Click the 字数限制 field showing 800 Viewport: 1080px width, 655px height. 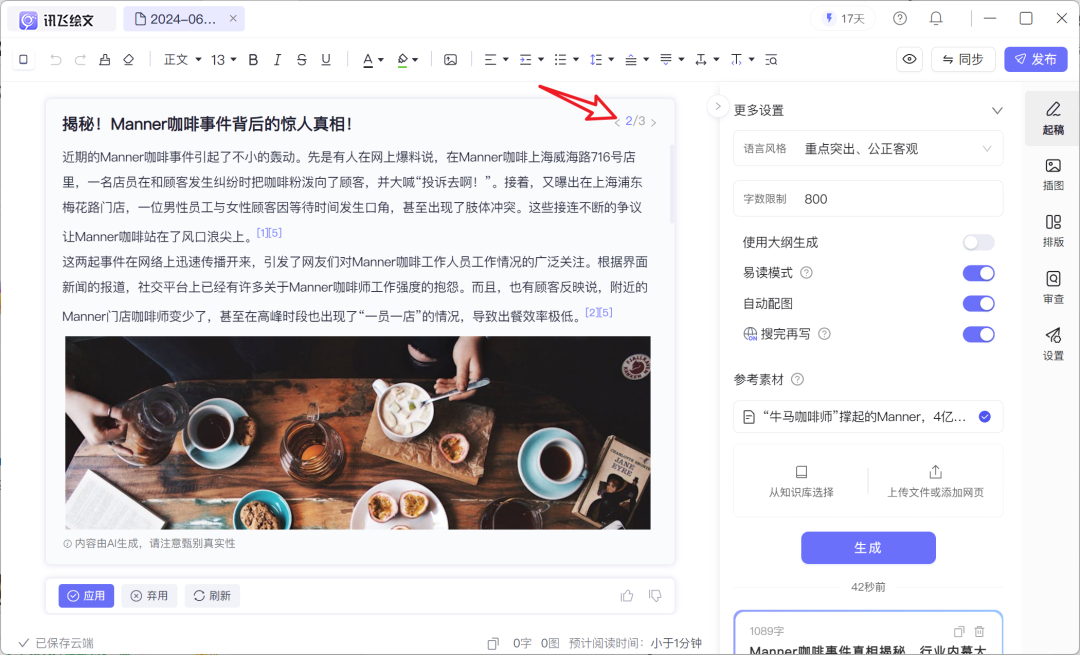[868, 199]
